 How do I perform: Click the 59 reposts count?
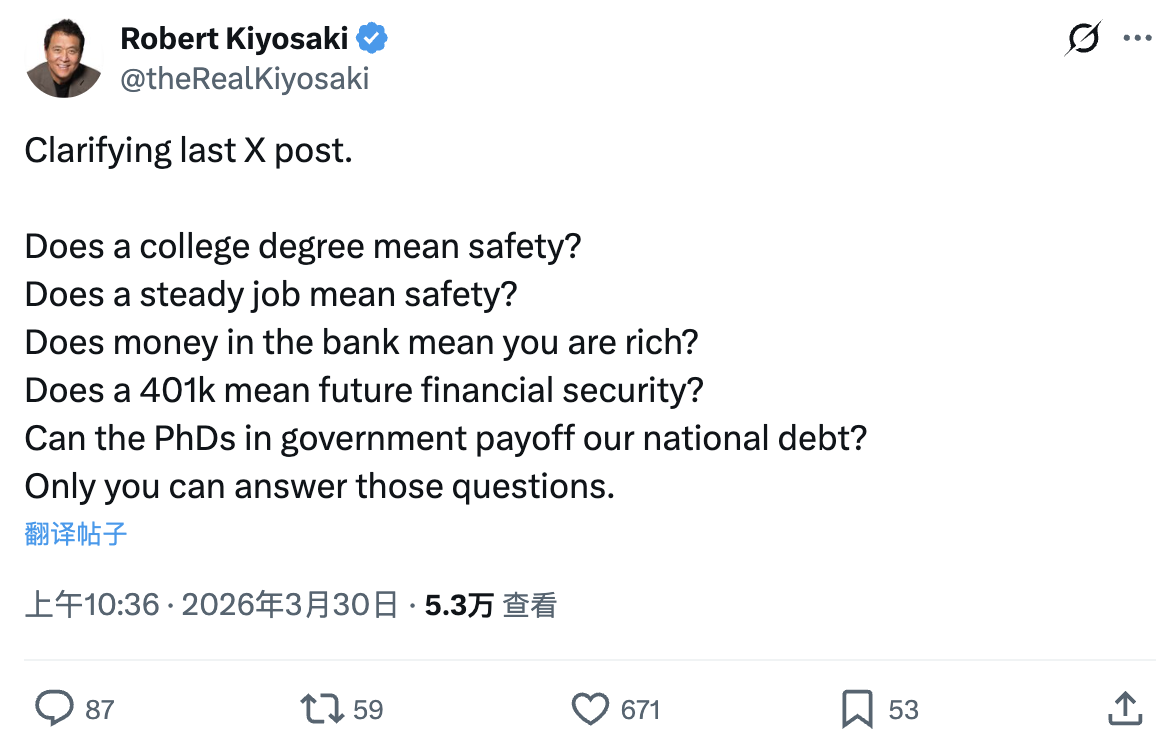(368, 710)
